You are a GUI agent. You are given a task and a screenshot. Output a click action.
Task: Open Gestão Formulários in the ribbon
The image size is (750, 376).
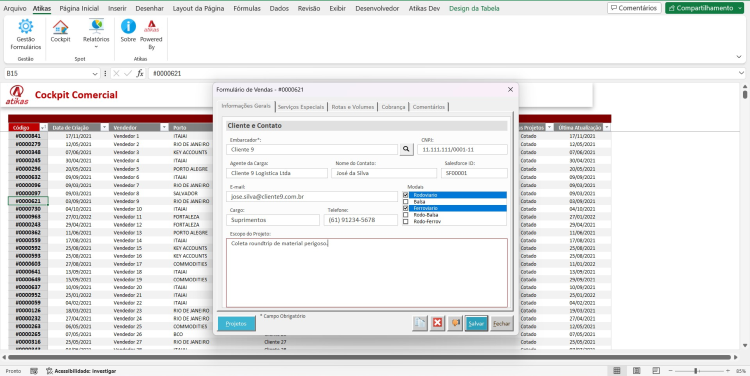pyautogui.click(x=26, y=34)
